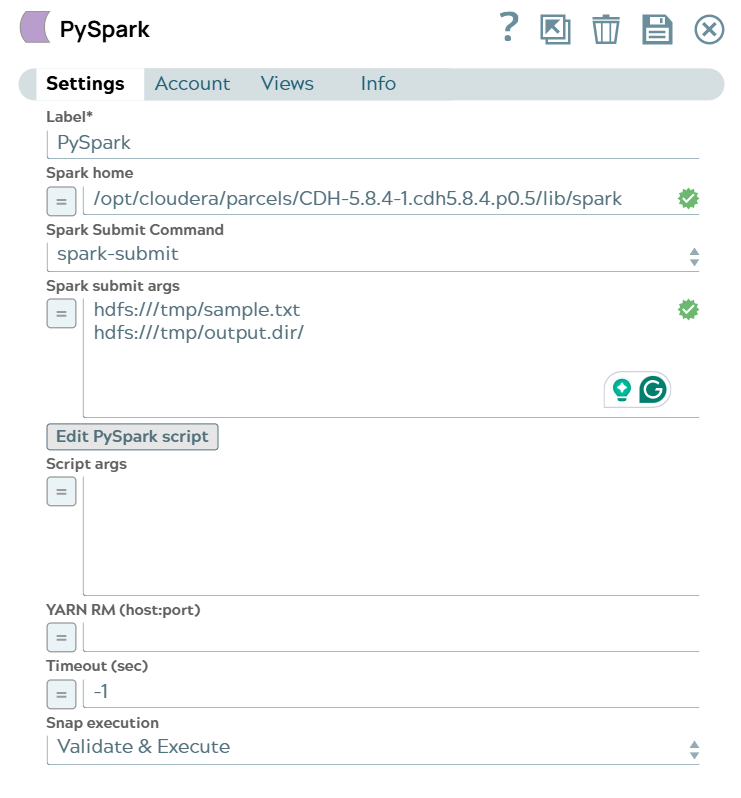Viewport: 741px width, 798px height.
Task: Click the pop-out window icon
Action: point(555,29)
